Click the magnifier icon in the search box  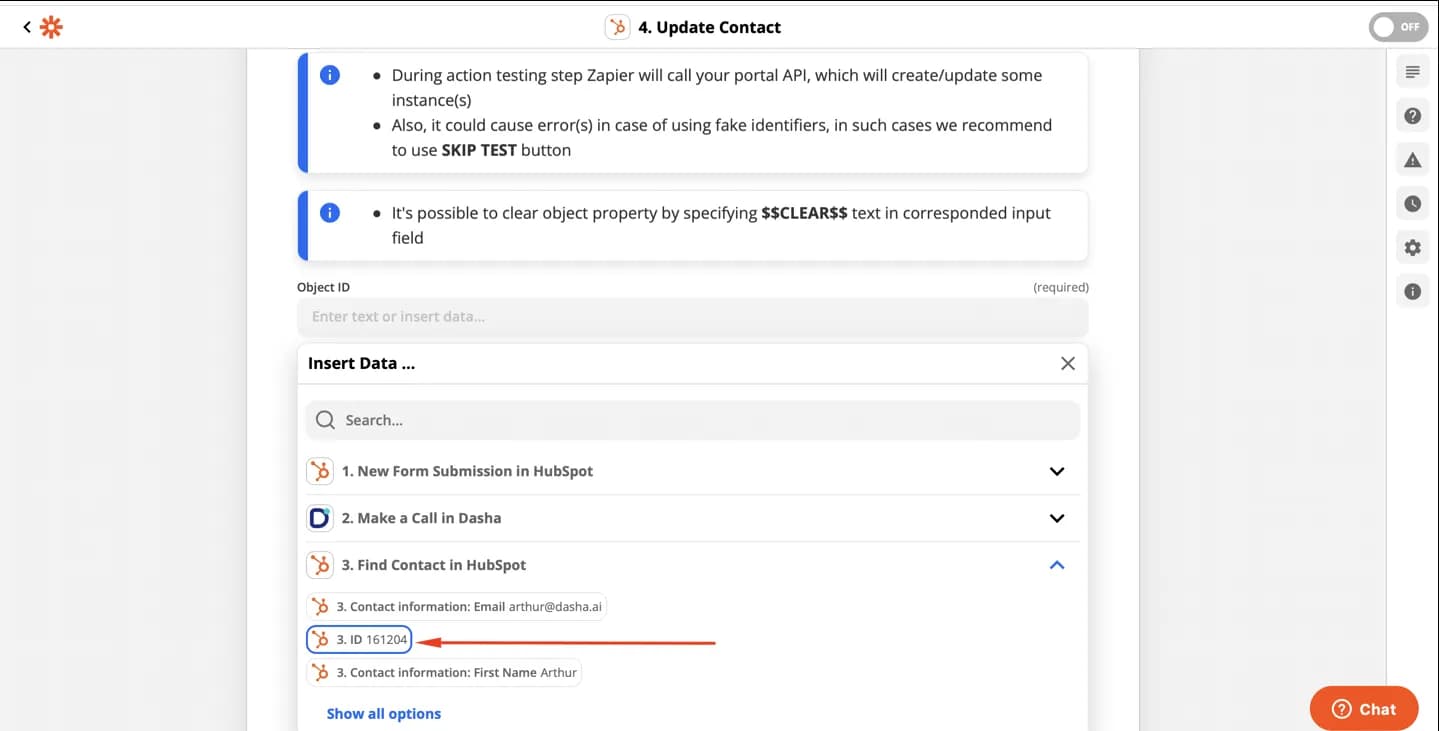click(x=325, y=420)
